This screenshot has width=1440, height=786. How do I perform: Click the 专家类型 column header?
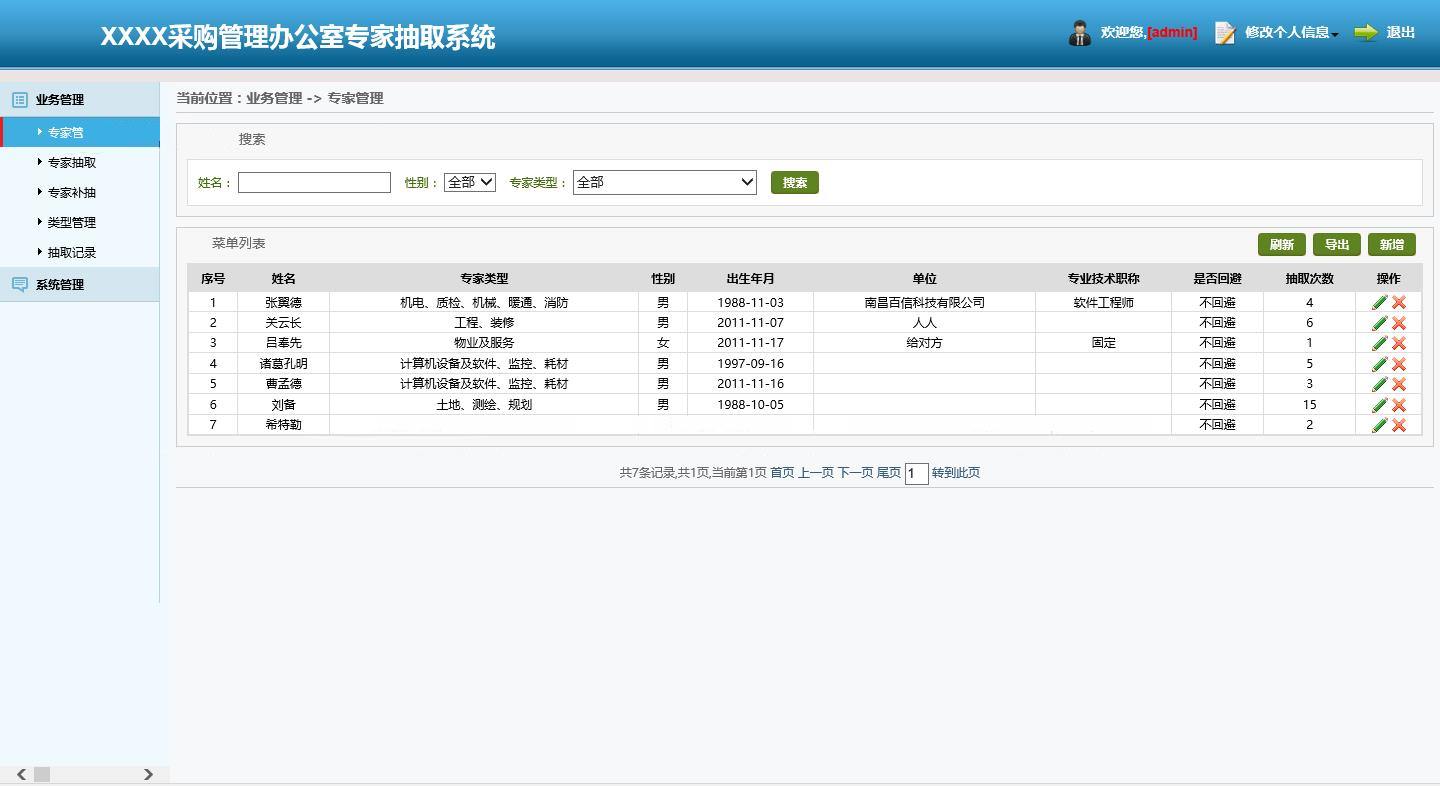tap(484, 279)
